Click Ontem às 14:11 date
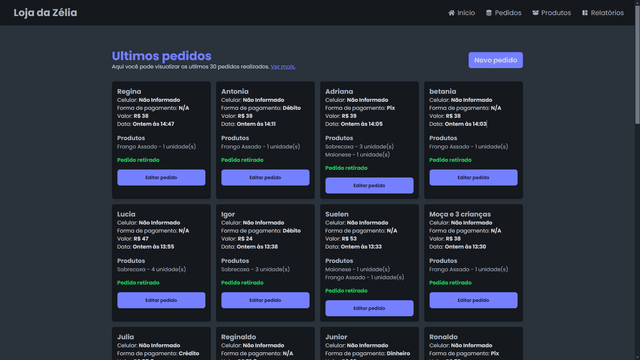Screen dimensions: 640x360 click(256, 124)
